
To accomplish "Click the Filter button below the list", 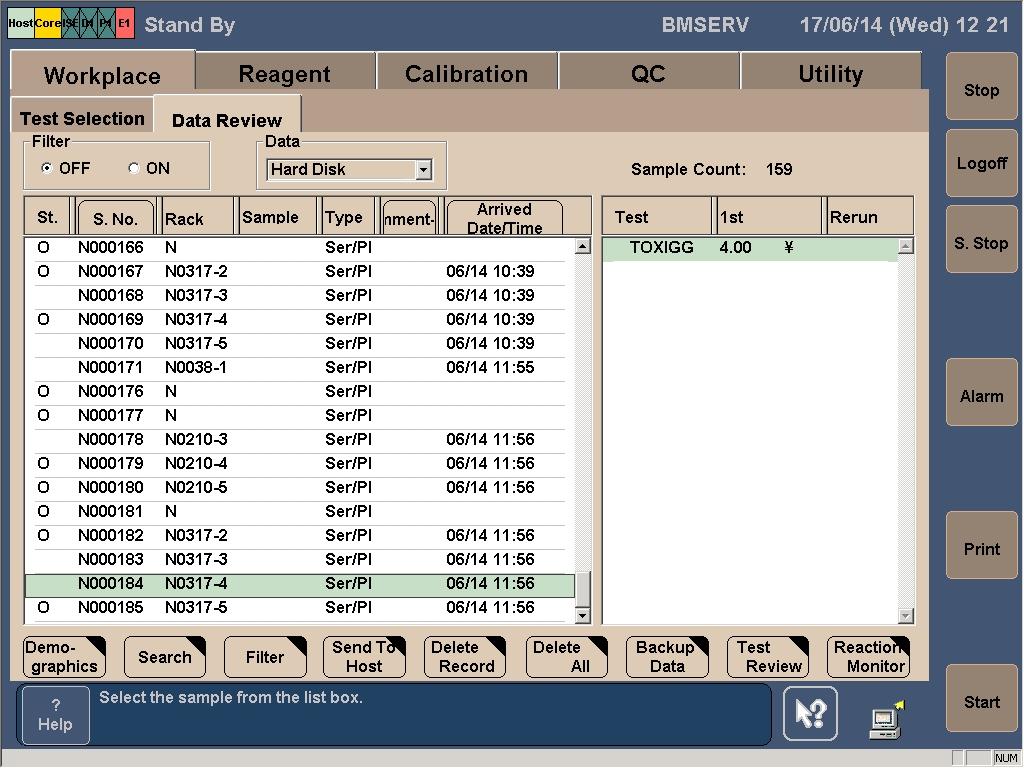I will [265, 656].
